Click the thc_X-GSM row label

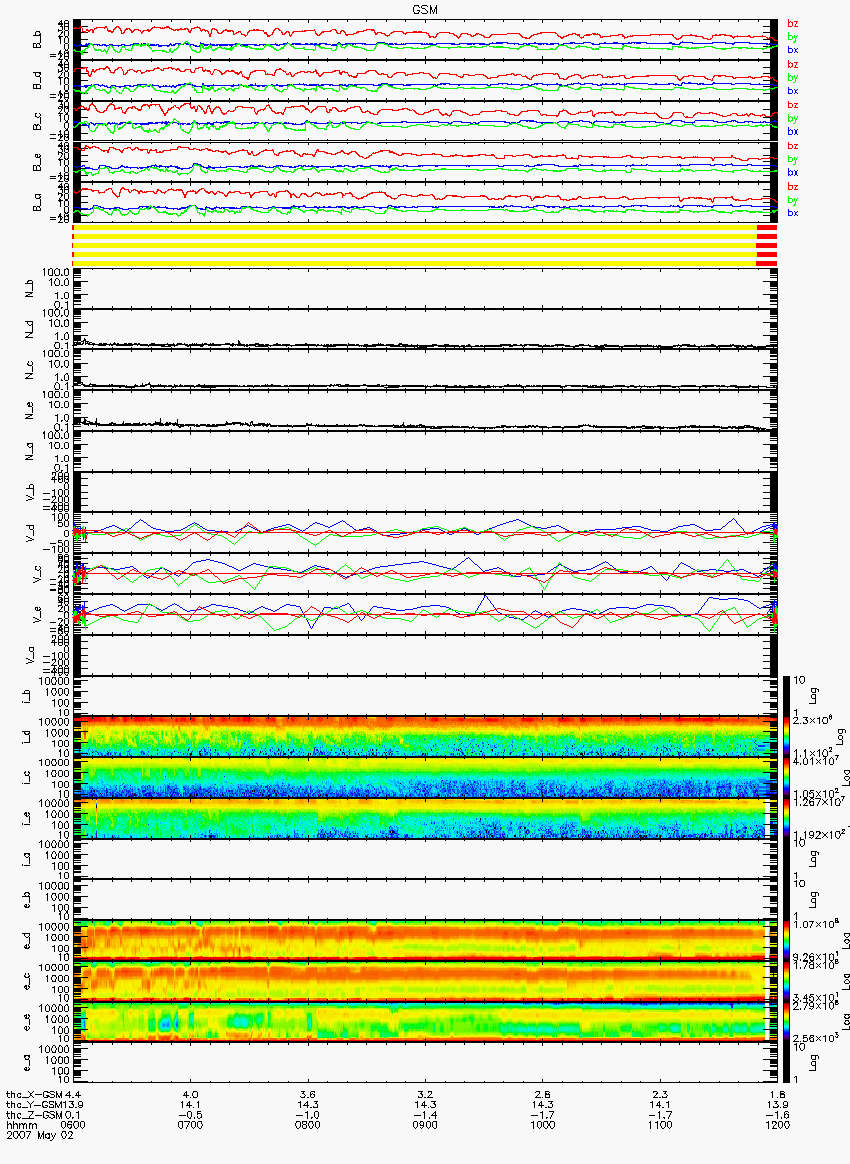point(34,1094)
